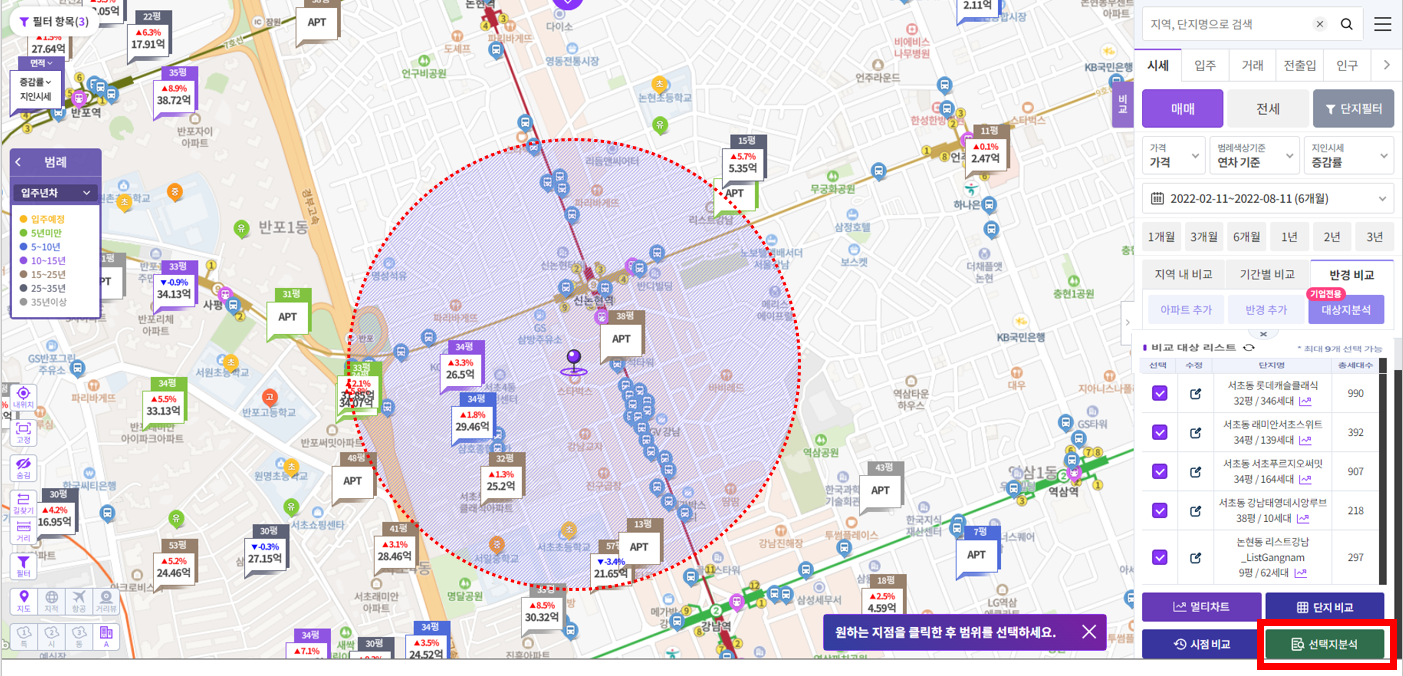1403x676 pixels.
Task: Uncheck 서초동 서초푸르지오써밋 checkbox
Action: (x=1159, y=471)
